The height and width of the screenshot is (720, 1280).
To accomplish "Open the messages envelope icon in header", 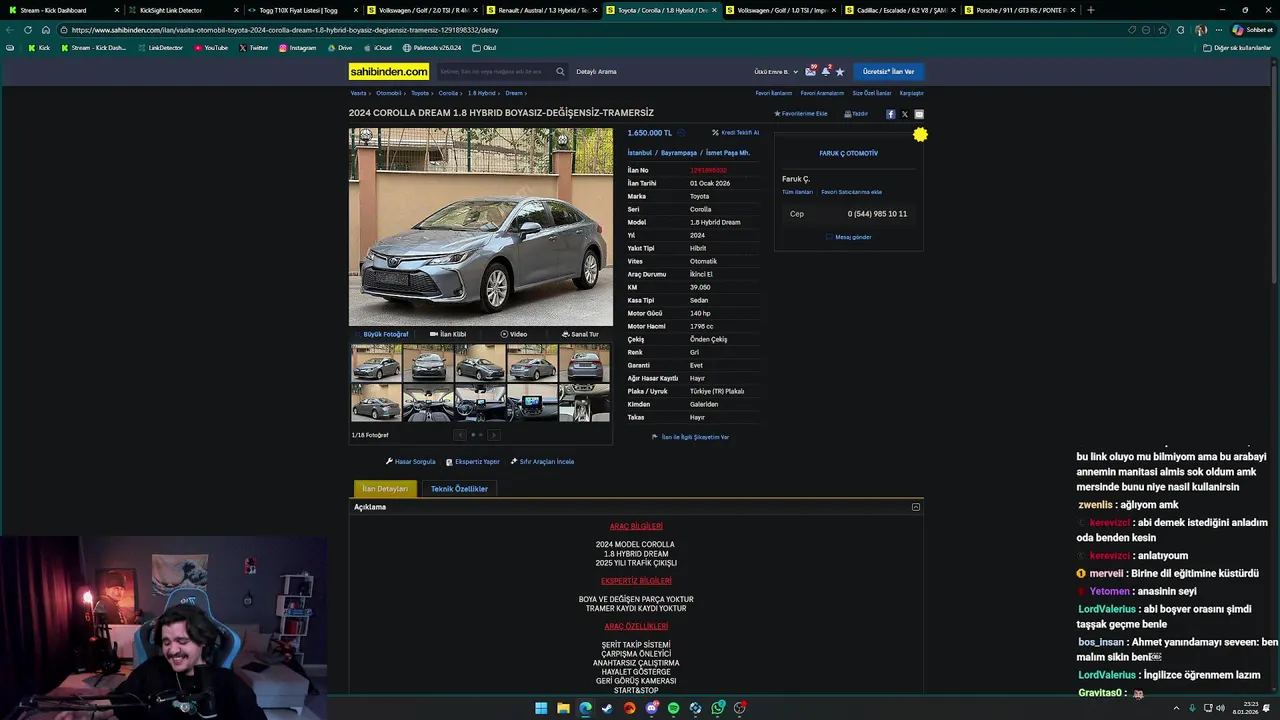I will click(x=810, y=71).
